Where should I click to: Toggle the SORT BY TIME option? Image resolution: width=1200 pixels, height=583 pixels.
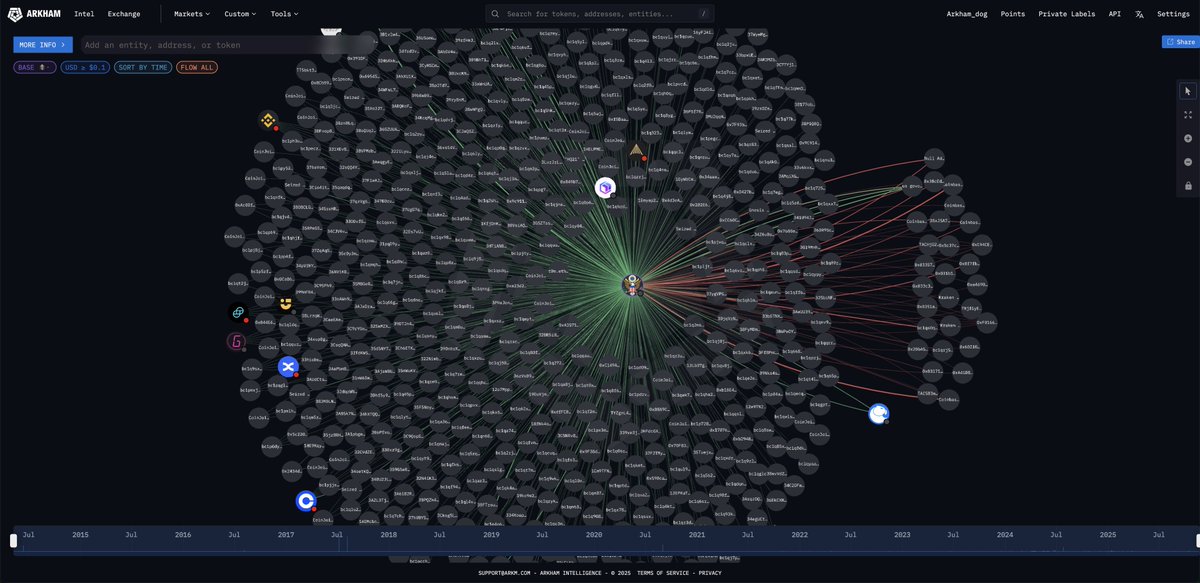pyautogui.click(x=143, y=67)
